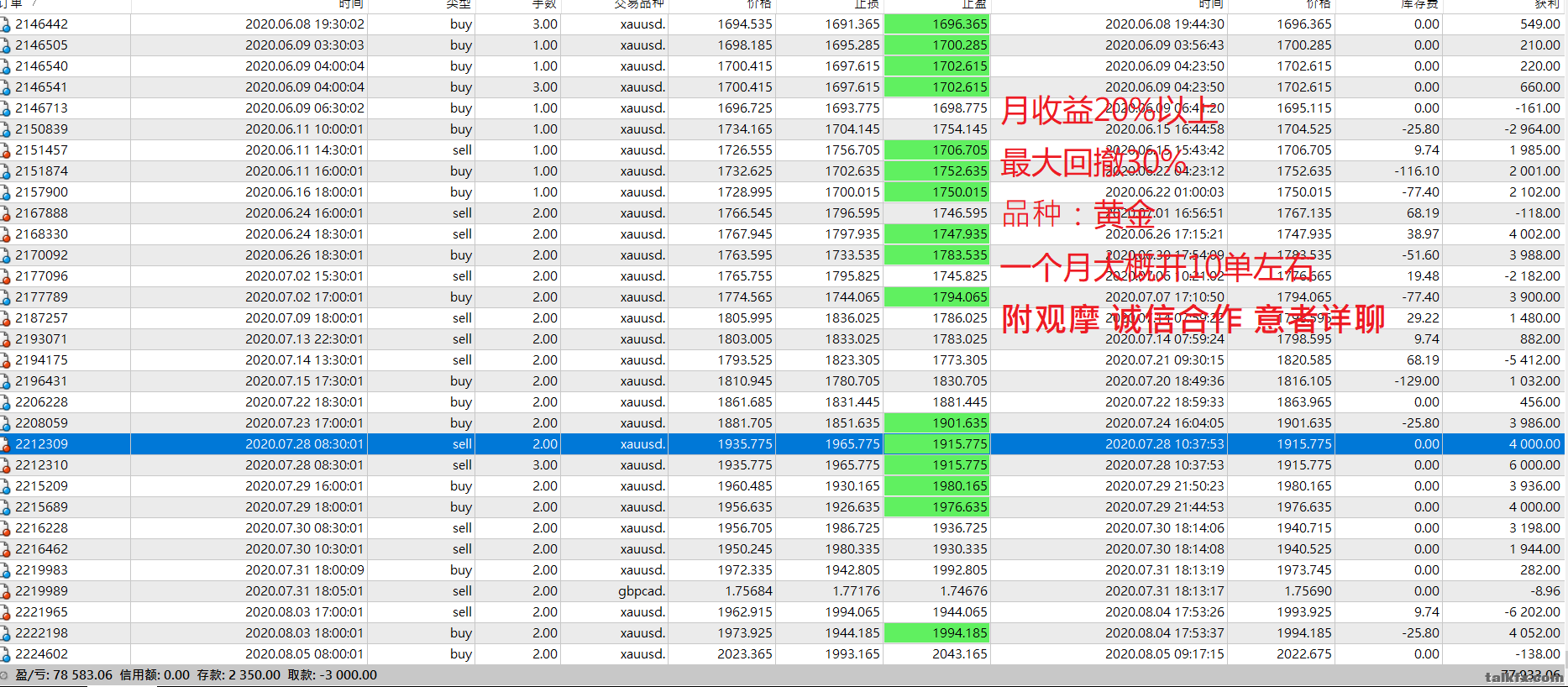This screenshot has width=1568, height=687.
Task: Click the green take-profit cell 1706.705
Action: [x=937, y=150]
